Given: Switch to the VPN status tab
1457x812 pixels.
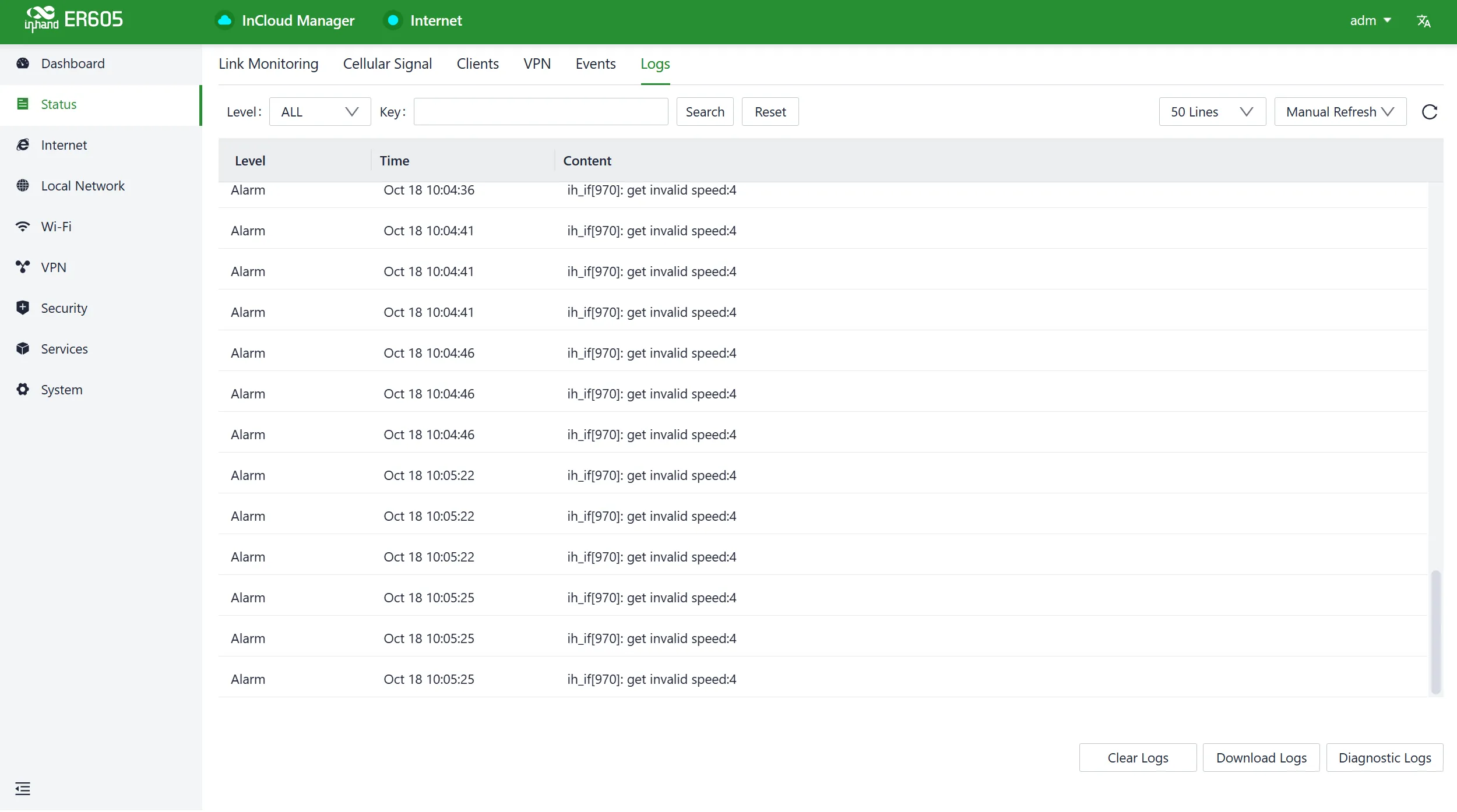Looking at the screenshot, I should (x=537, y=64).
